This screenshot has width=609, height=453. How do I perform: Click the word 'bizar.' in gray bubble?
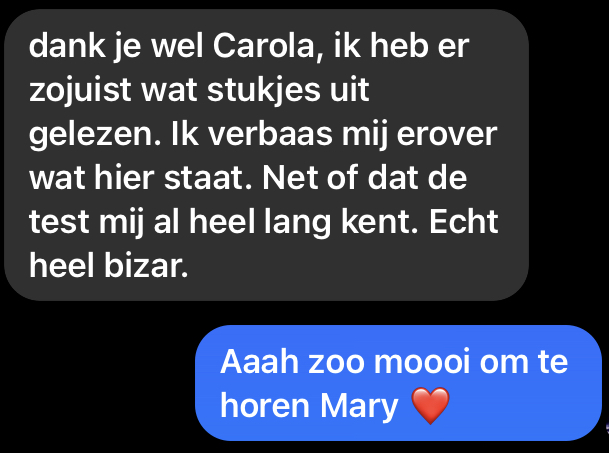pos(146,266)
